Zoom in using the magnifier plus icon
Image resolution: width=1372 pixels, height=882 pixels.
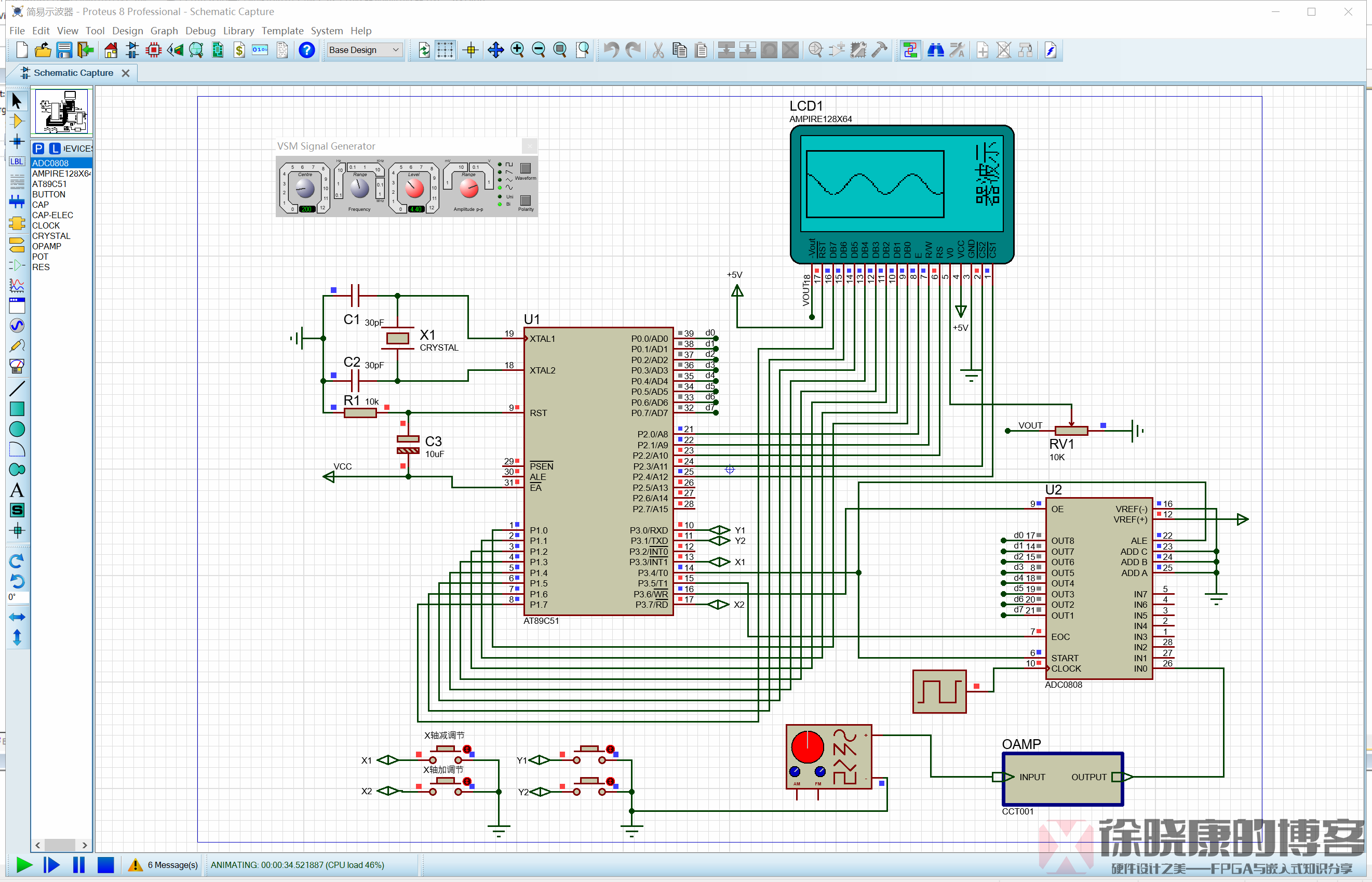[517, 50]
